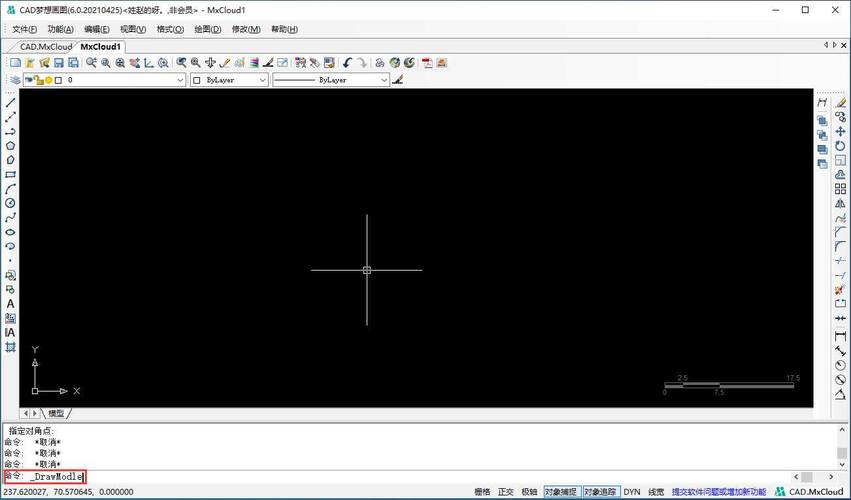Toggle 对象追踪 object tracking
Viewport: 851px width, 500px height.
601,492
